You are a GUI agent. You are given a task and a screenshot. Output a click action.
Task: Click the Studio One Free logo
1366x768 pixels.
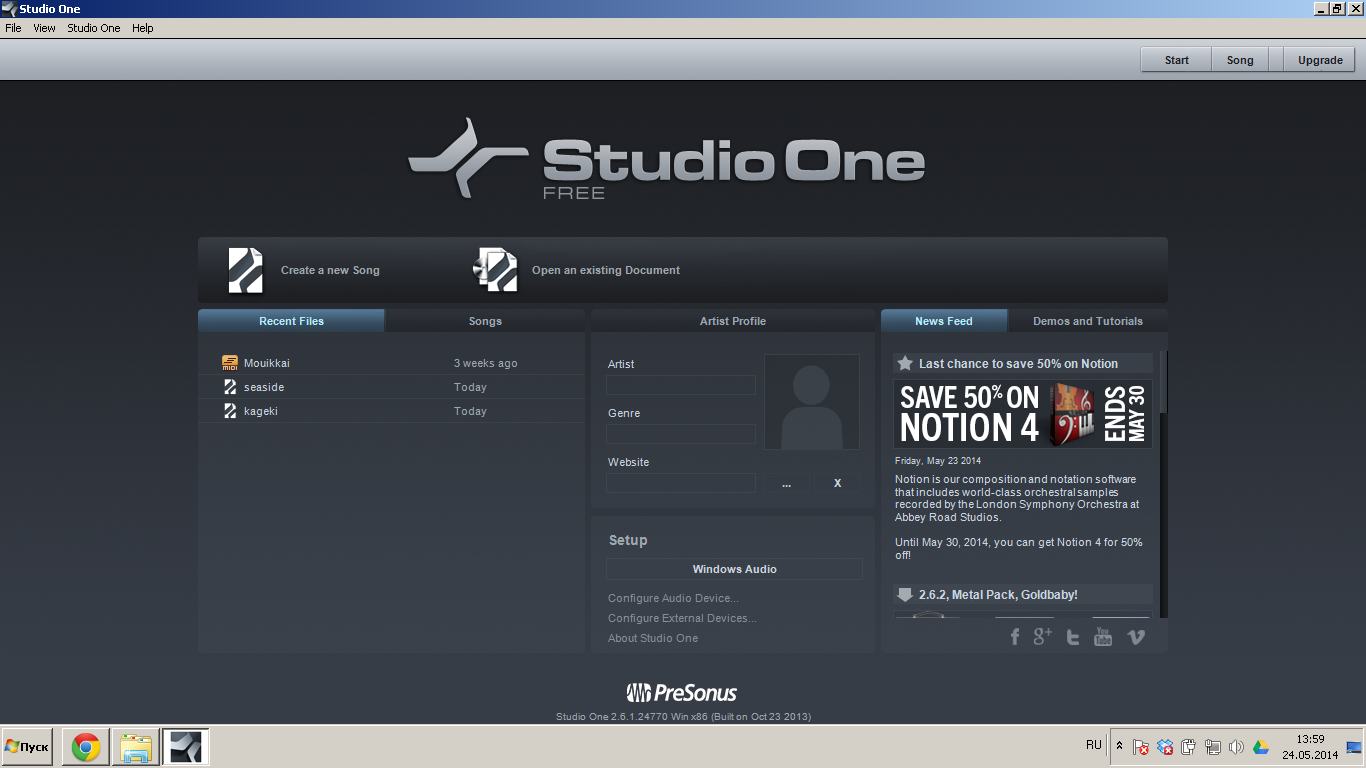tap(667, 160)
